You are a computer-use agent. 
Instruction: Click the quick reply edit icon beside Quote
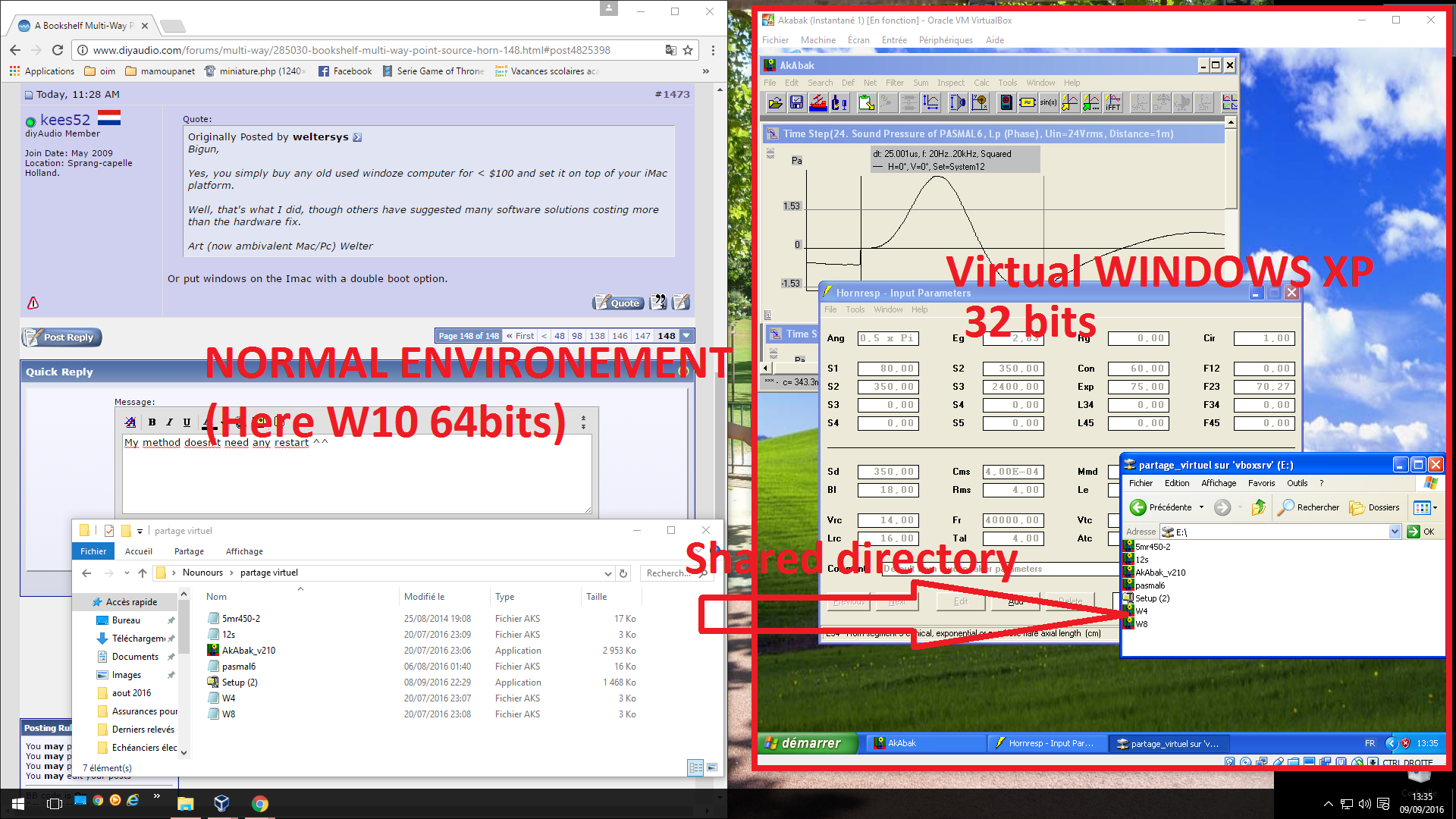pos(681,302)
